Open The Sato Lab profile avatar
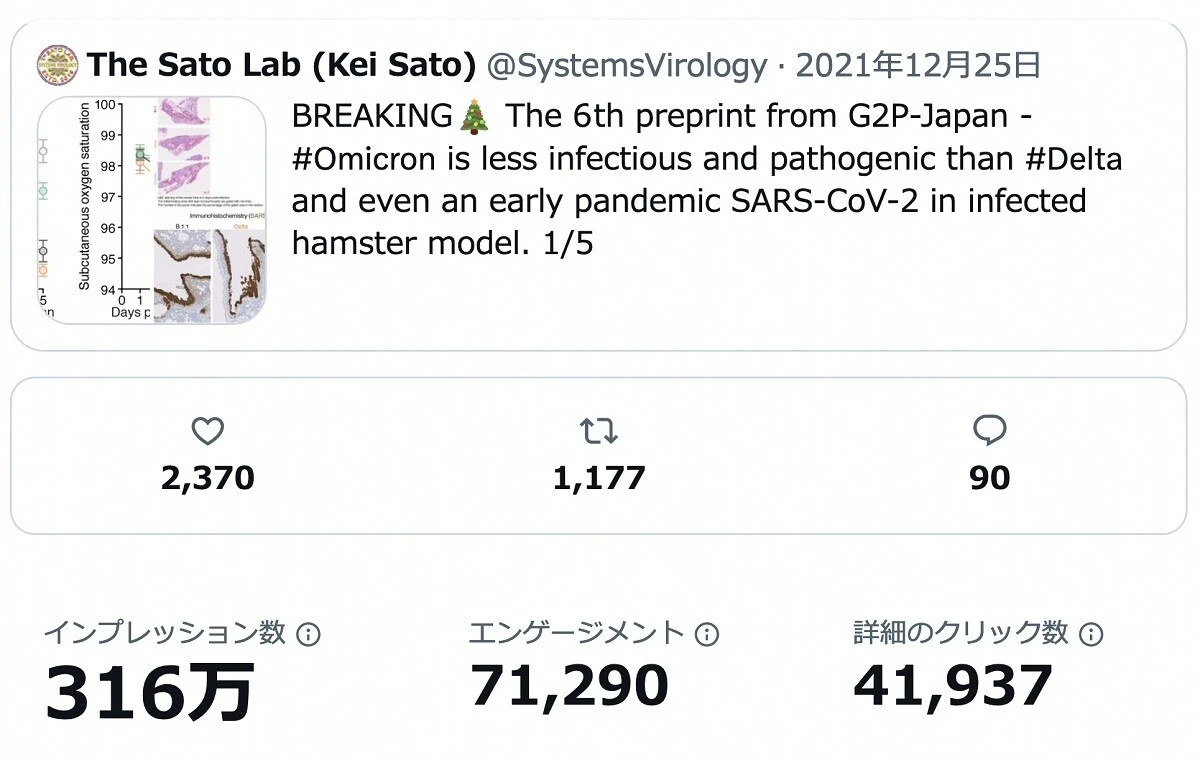 tap(56, 63)
